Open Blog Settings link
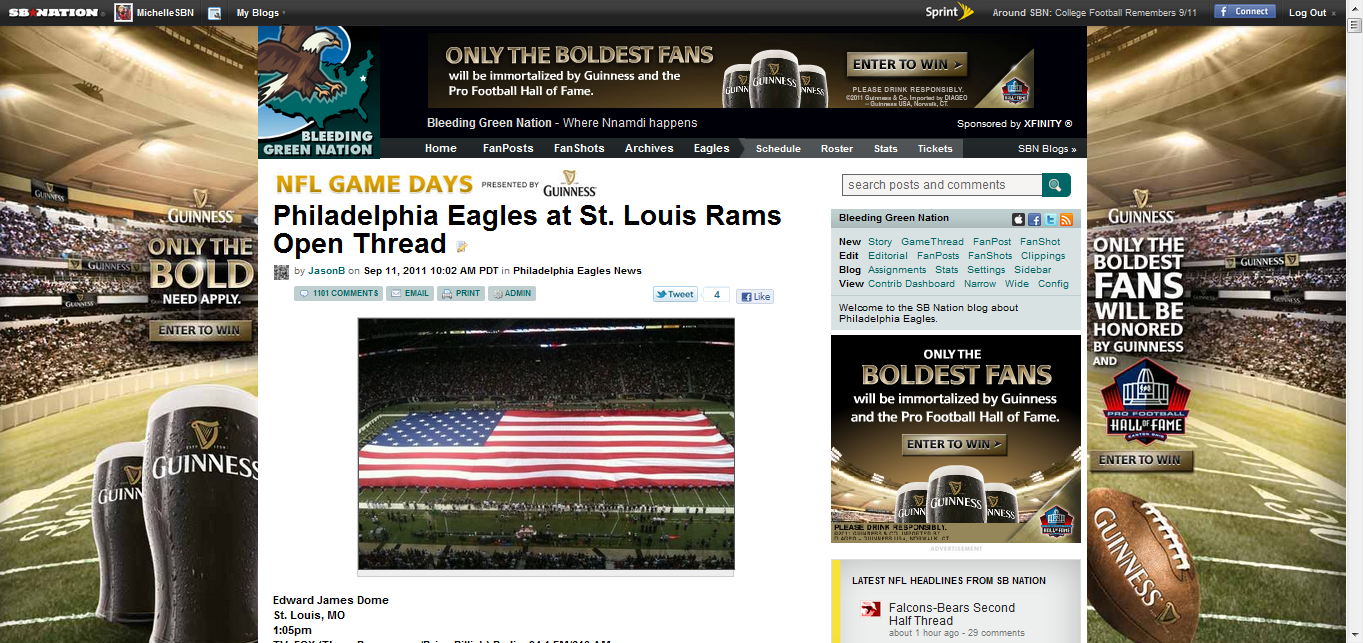 pyautogui.click(x=986, y=270)
